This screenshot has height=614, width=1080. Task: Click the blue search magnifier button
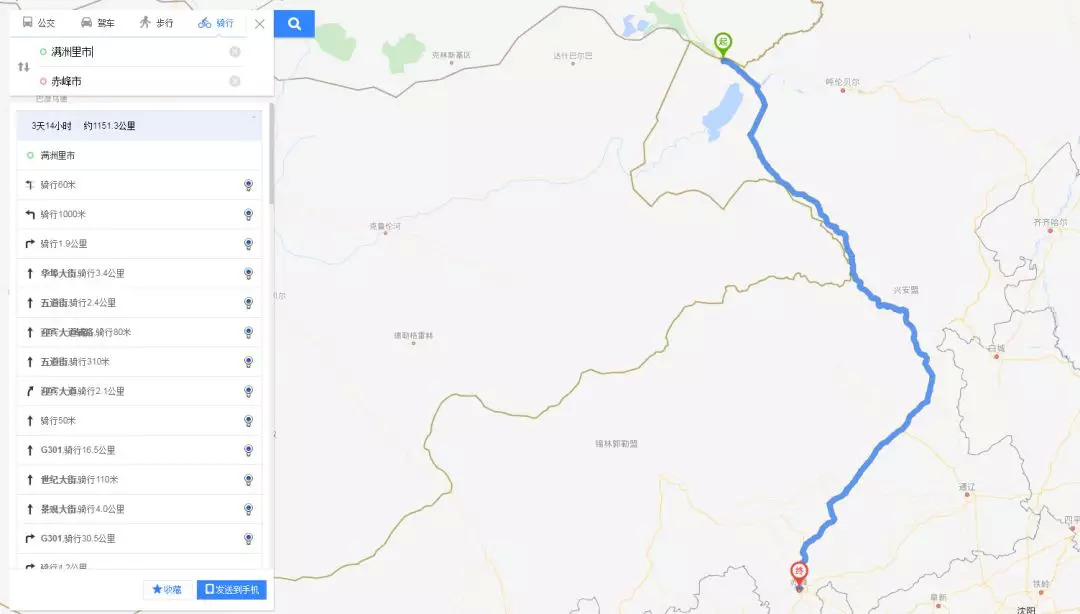point(294,23)
